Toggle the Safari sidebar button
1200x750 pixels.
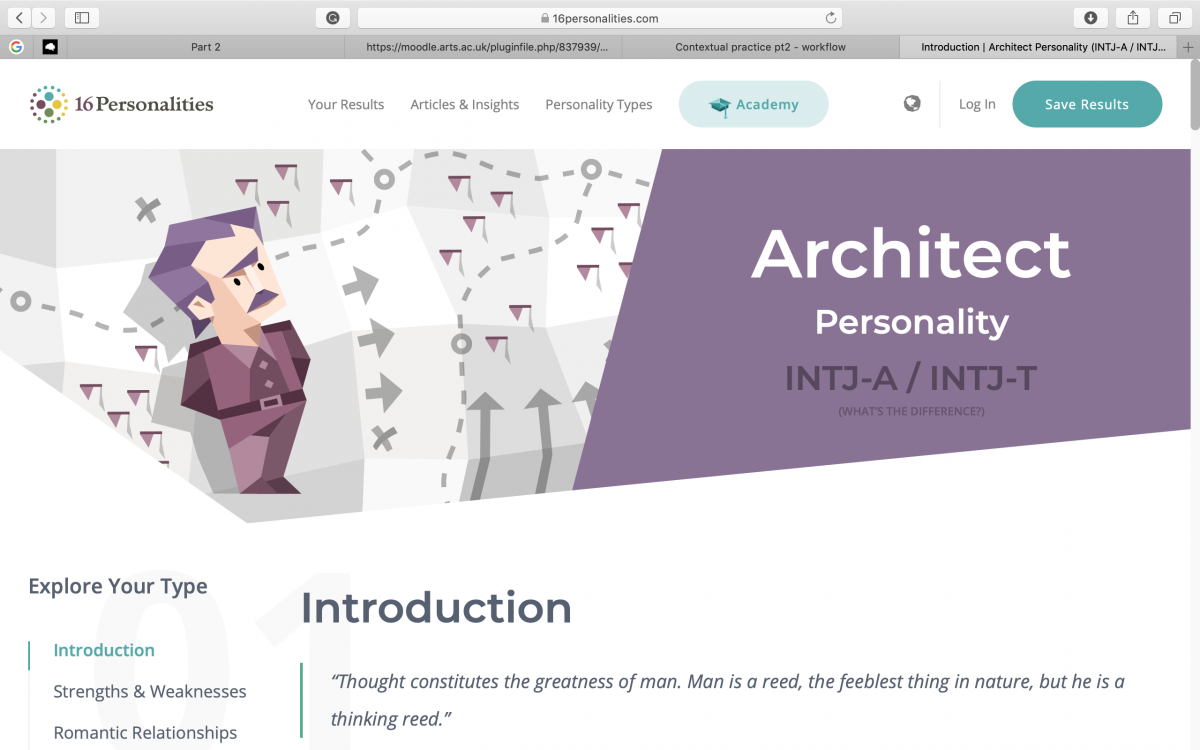tap(82, 17)
